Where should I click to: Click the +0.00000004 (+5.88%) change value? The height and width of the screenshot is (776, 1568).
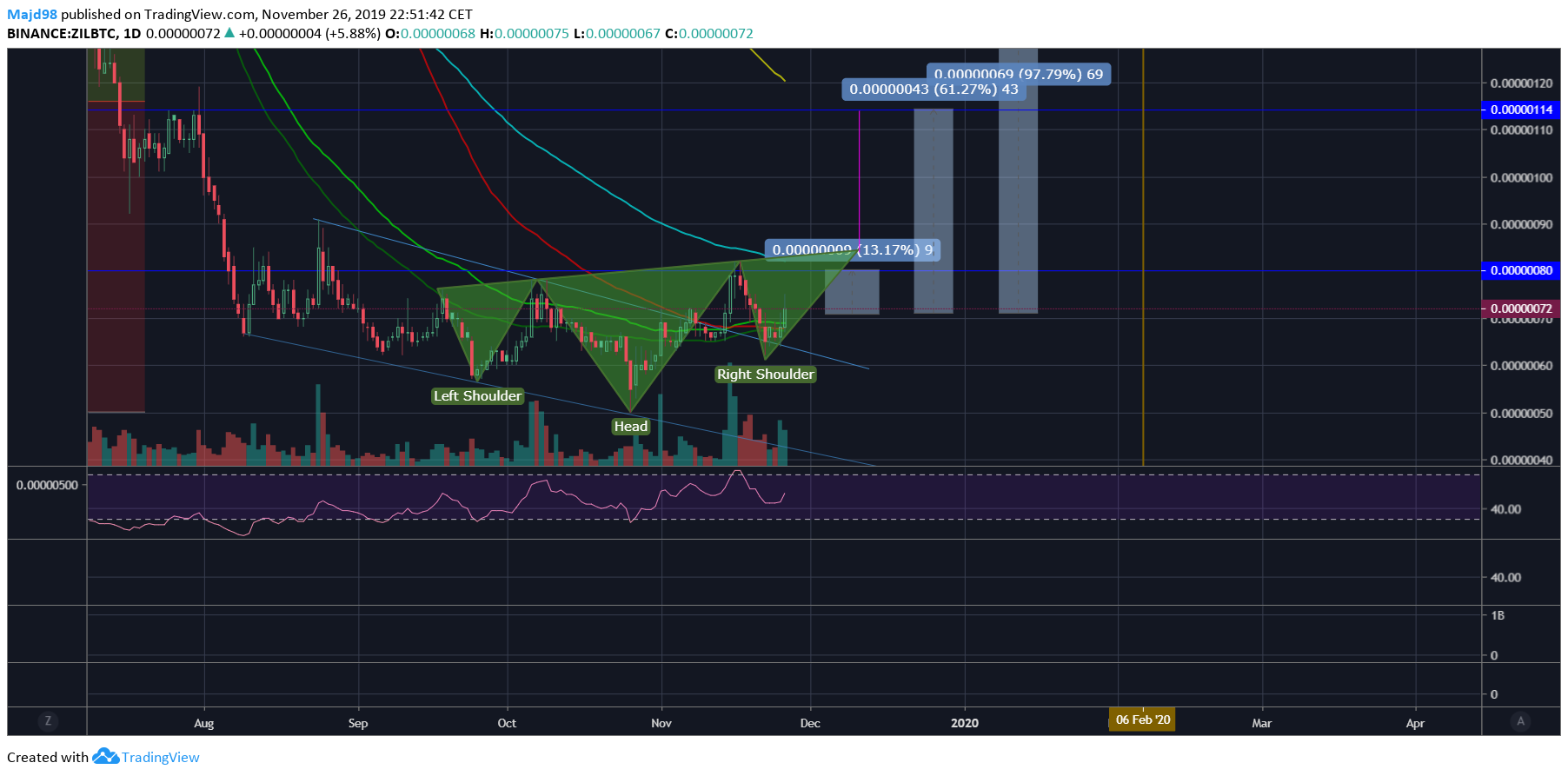click(x=309, y=34)
